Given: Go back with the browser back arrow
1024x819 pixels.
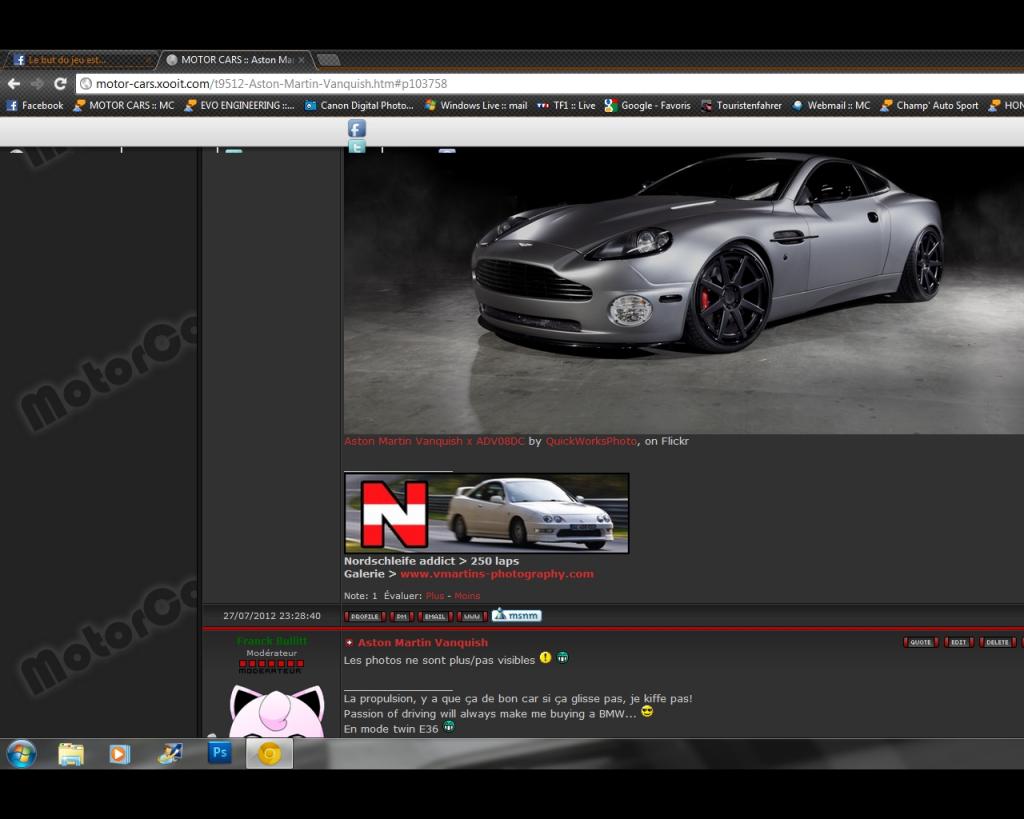Looking at the screenshot, I should coord(14,84).
